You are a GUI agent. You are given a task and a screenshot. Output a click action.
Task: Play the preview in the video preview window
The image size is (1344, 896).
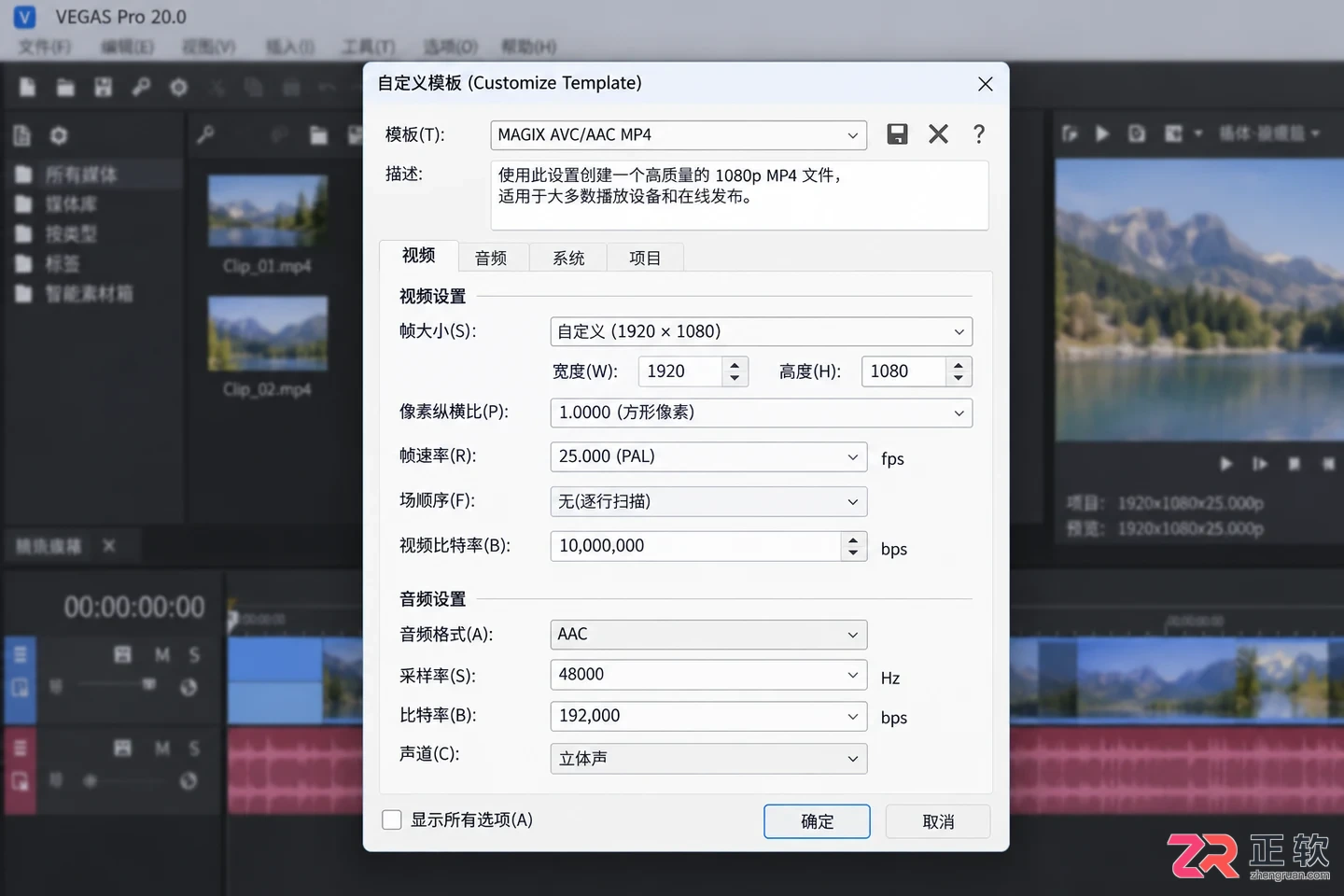pos(1225,464)
